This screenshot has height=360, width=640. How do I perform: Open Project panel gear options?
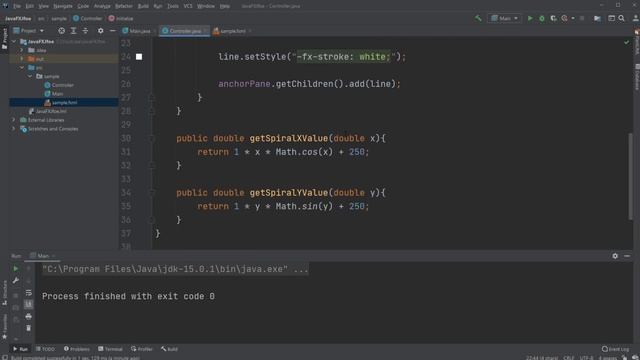[100, 31]
